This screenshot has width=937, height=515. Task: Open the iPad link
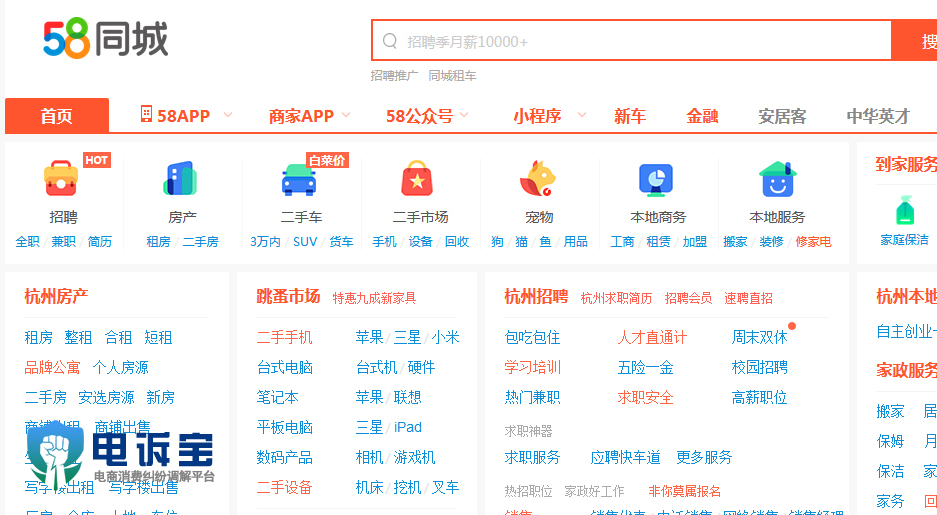pos(408,427)
